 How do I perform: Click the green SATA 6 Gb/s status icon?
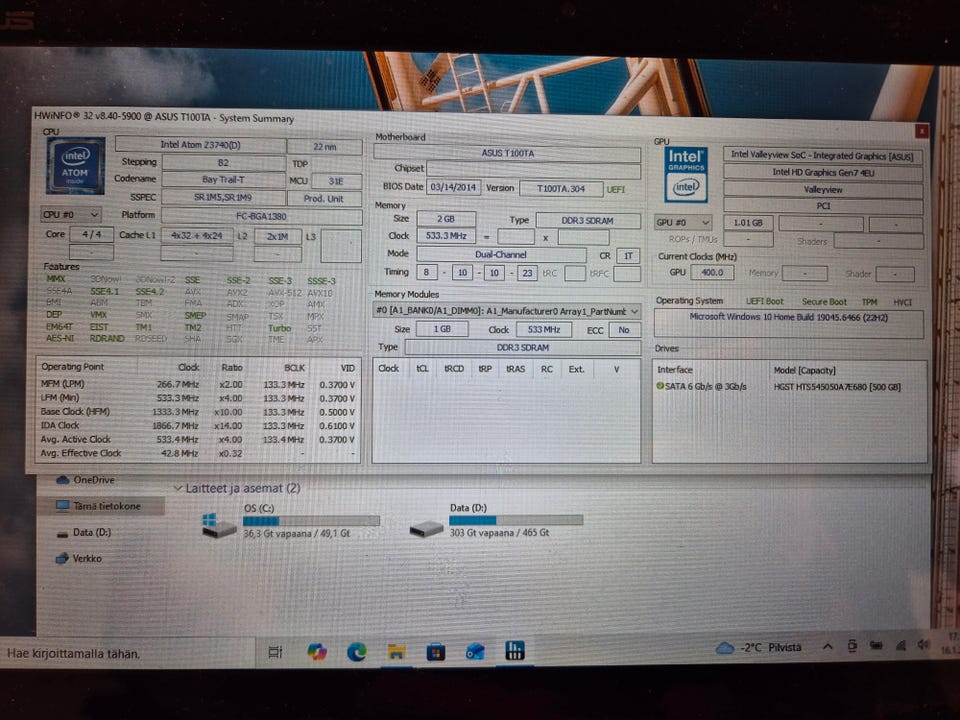660,386
